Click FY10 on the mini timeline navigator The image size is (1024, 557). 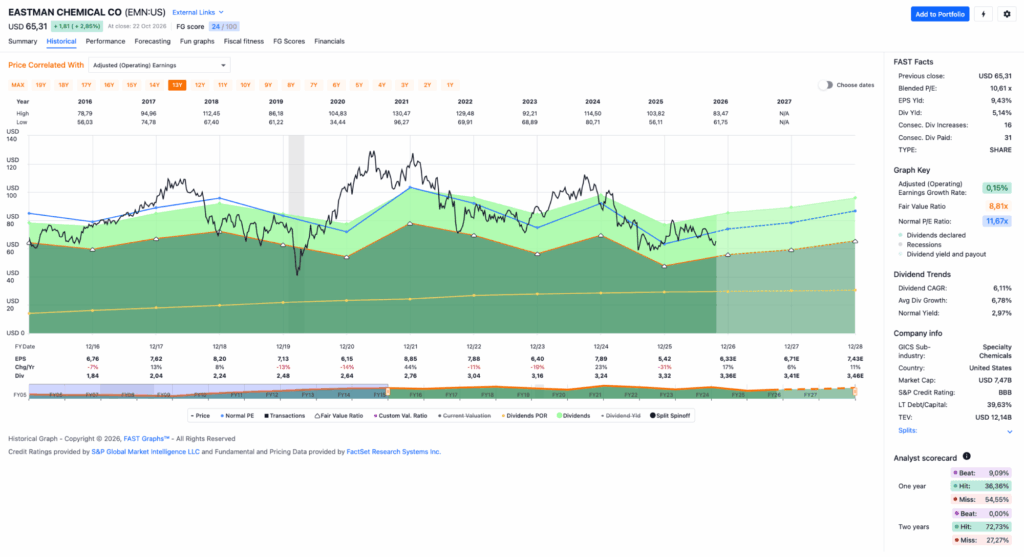pos(200,395)
